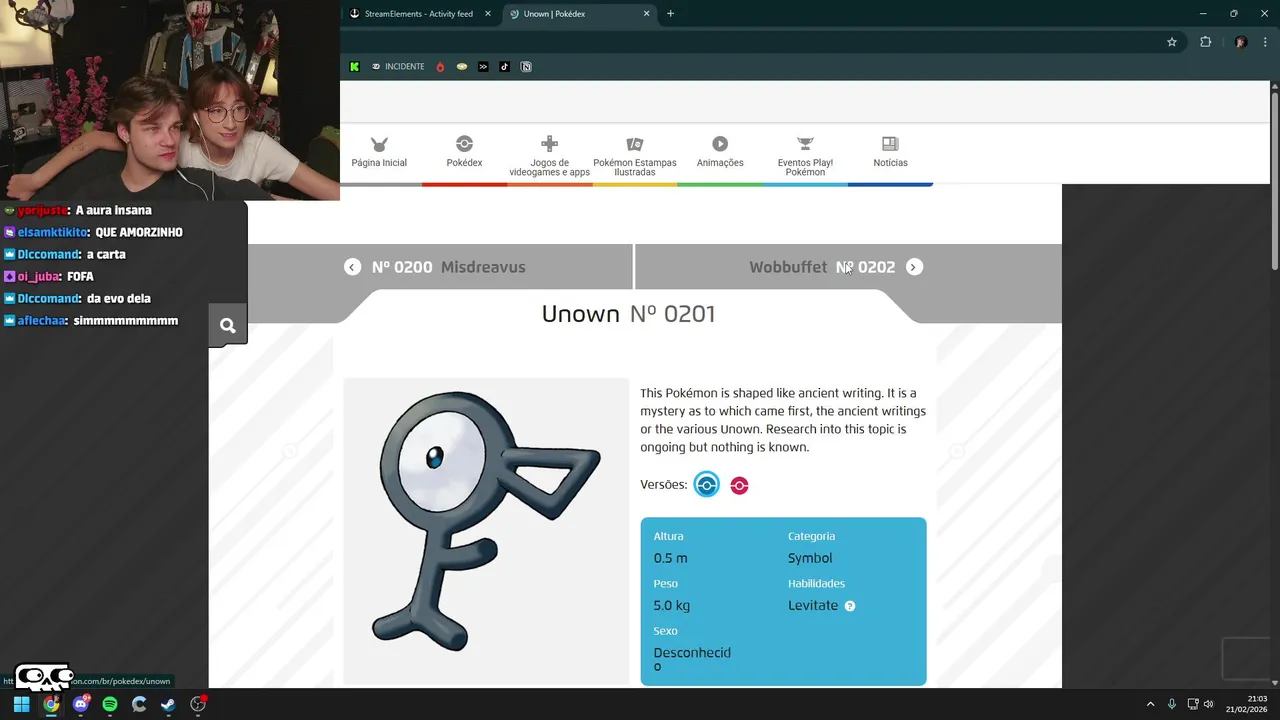
Task: Click chat username aflechaa
Action: (41, 321)
